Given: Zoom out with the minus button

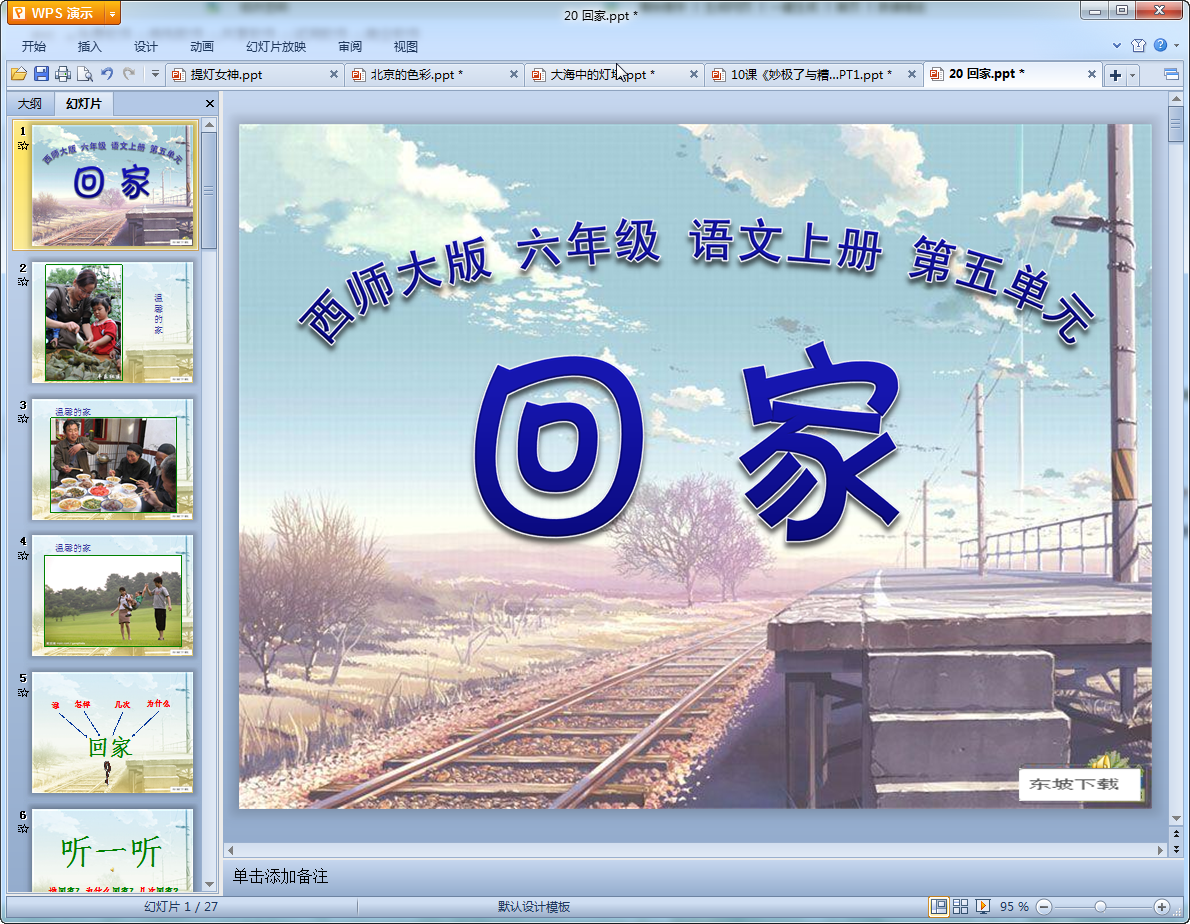Looking at the screenshot, I should (x=1044, y=907).
